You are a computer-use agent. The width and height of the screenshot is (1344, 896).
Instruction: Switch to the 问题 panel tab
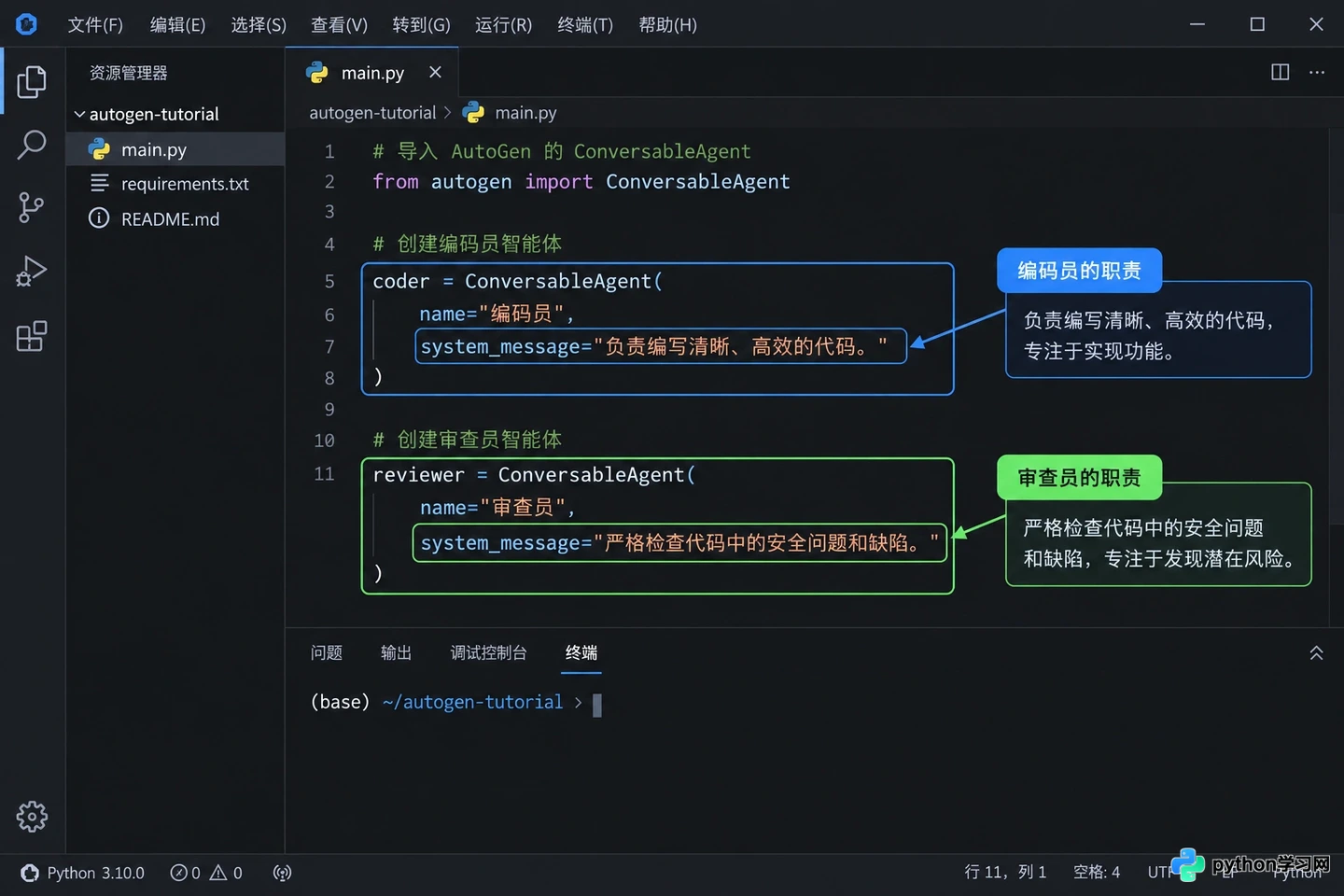pyautogui.click(x=327, y=653)
